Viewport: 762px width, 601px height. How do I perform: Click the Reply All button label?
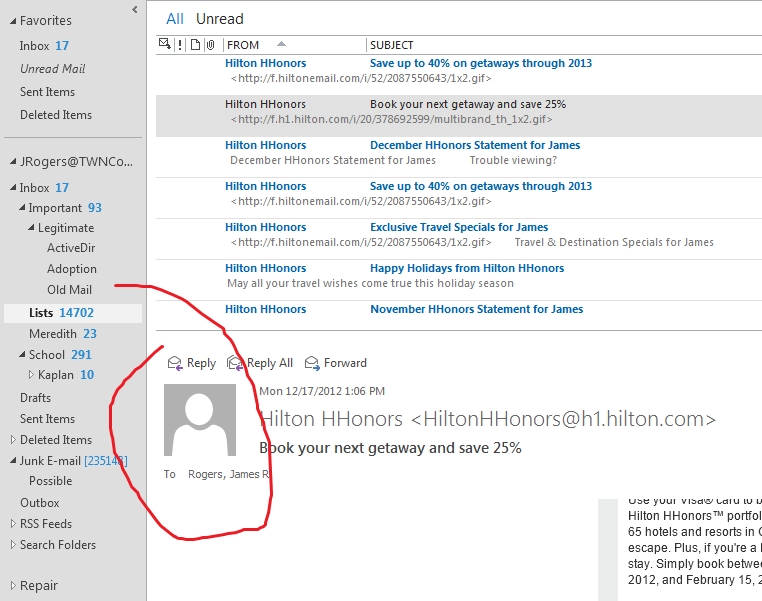point(270,363)
